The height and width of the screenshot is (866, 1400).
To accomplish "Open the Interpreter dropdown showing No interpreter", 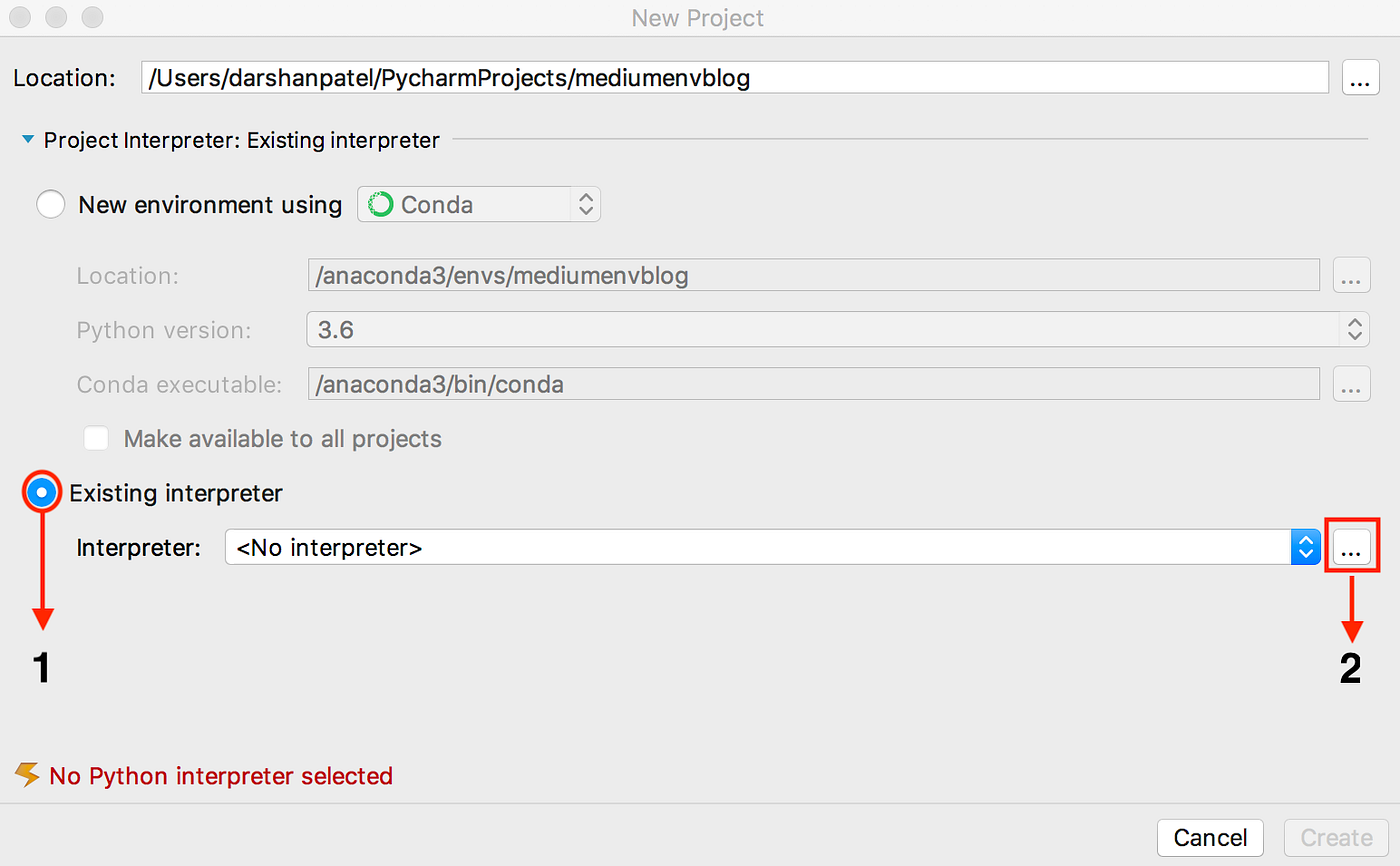I will pos(760,546).
